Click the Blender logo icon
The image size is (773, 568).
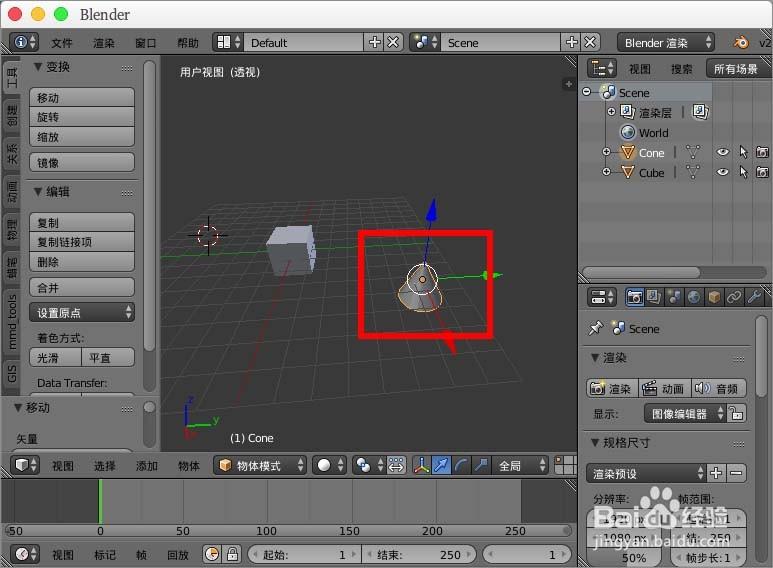click(x=741, y=43)
